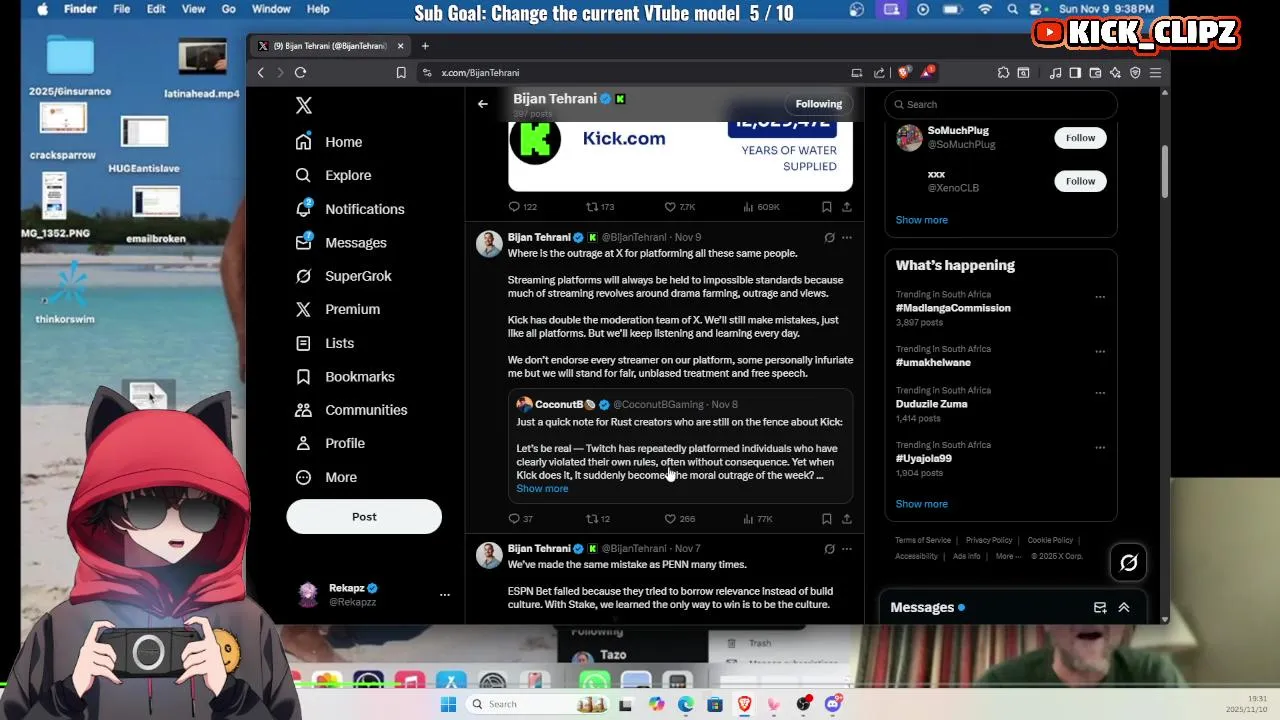Click back arrow on Bijan Tehrani profile
The height and width of the screenshot is (720, 1280).
coord(483,104)
